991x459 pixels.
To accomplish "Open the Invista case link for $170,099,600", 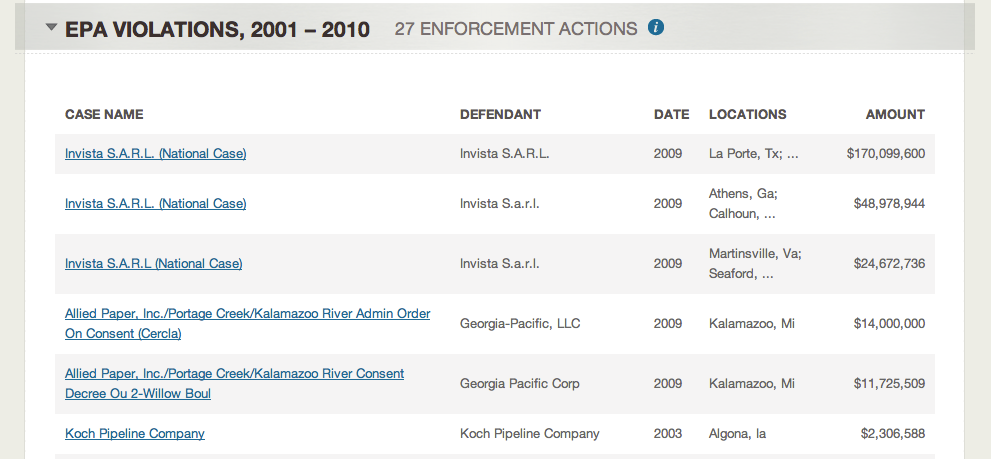I will pyautogui.click(x=155, y=154).
